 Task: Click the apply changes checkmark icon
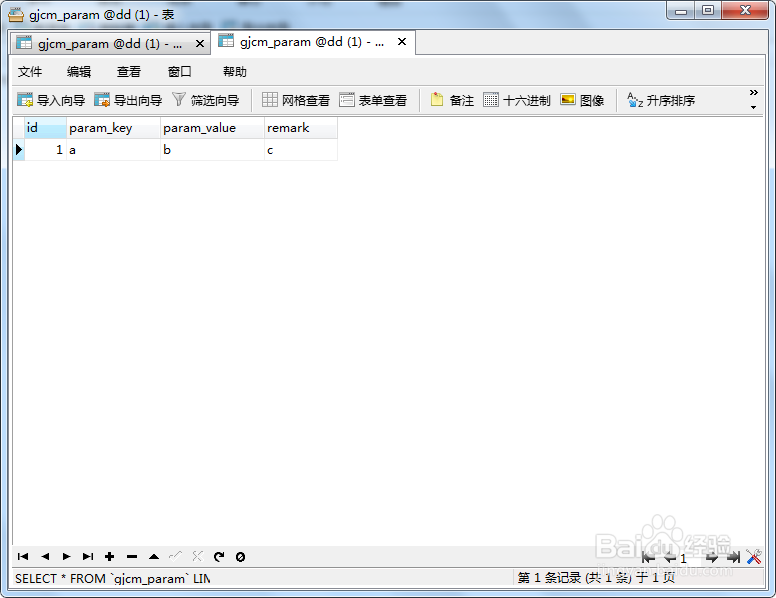click(x=176, y=556)
